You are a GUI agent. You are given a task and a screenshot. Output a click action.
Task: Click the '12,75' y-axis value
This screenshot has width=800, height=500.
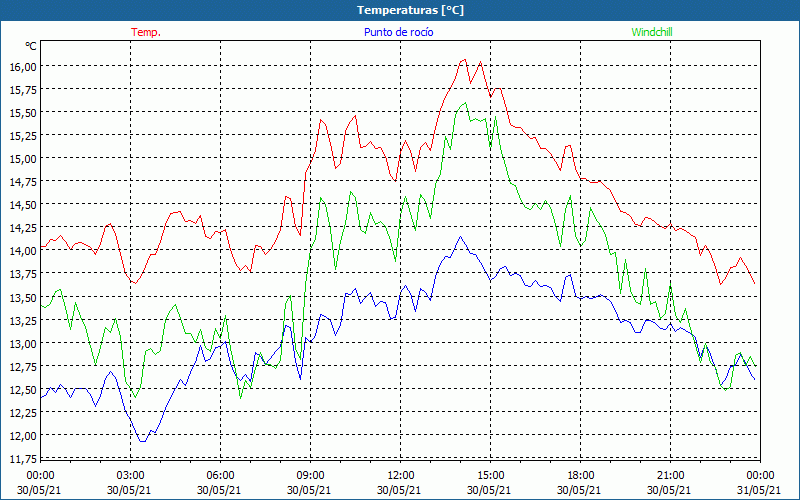(23, 366)
